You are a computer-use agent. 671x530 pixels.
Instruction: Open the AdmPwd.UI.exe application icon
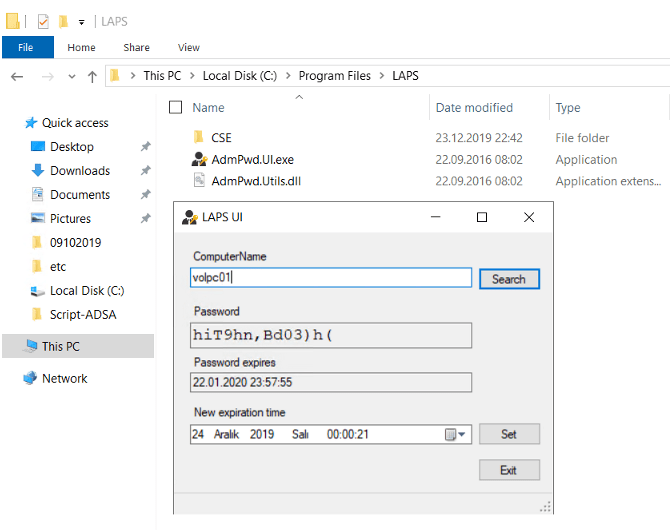[198, 160]
